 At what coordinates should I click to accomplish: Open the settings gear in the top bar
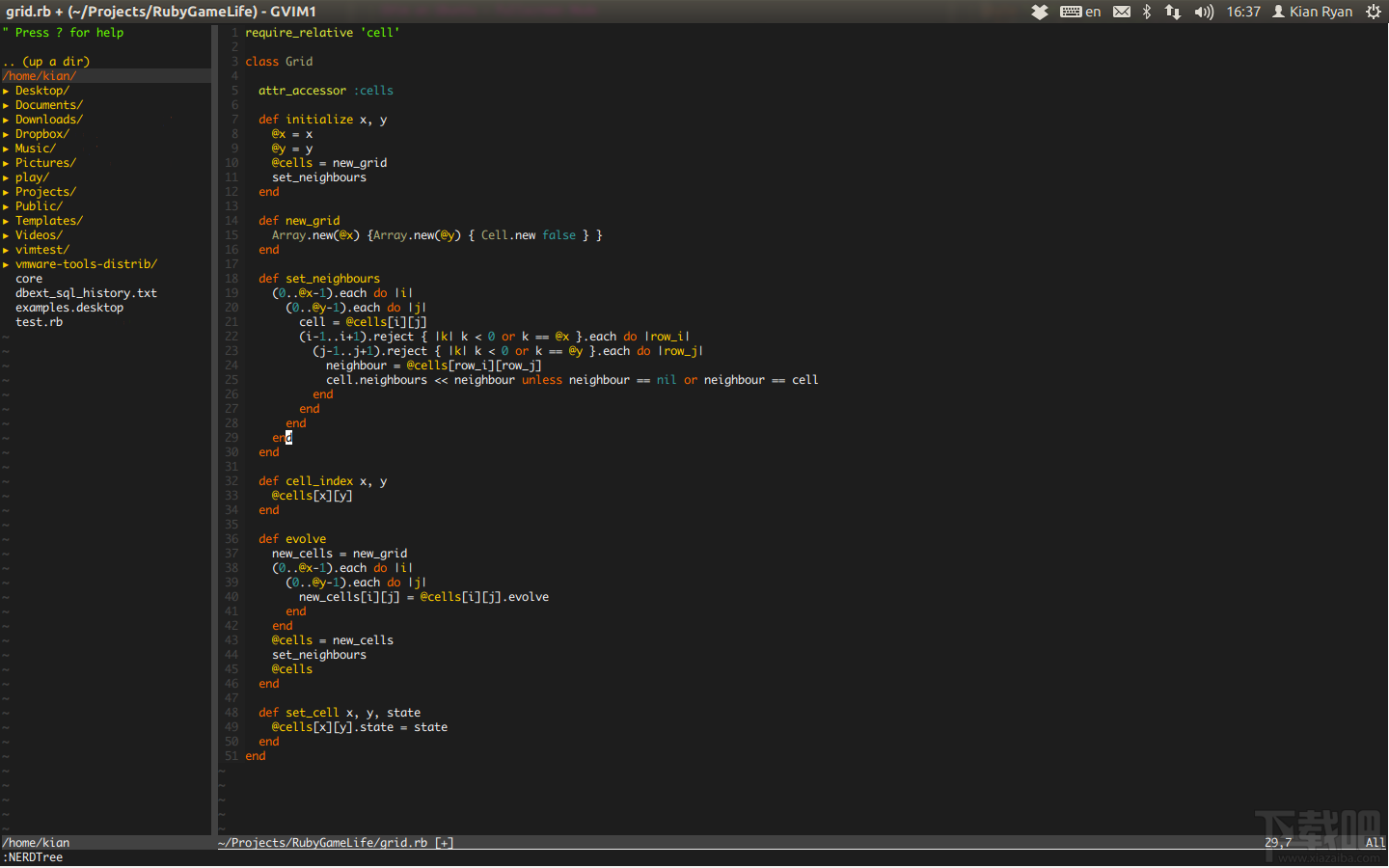click(1375, 12)
